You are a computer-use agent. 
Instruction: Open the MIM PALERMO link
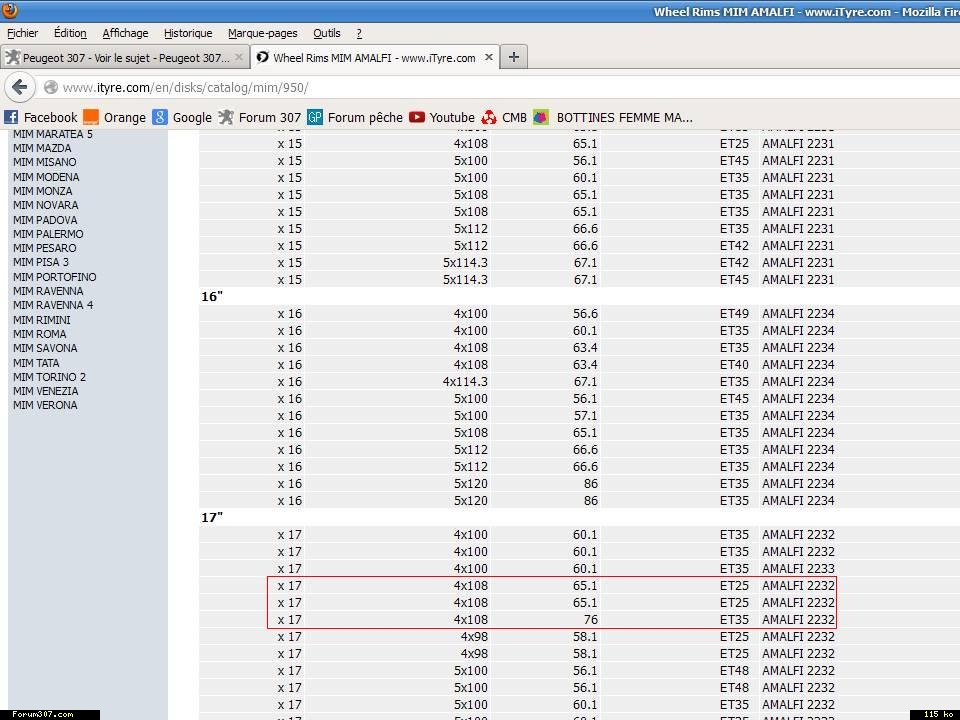48,234
